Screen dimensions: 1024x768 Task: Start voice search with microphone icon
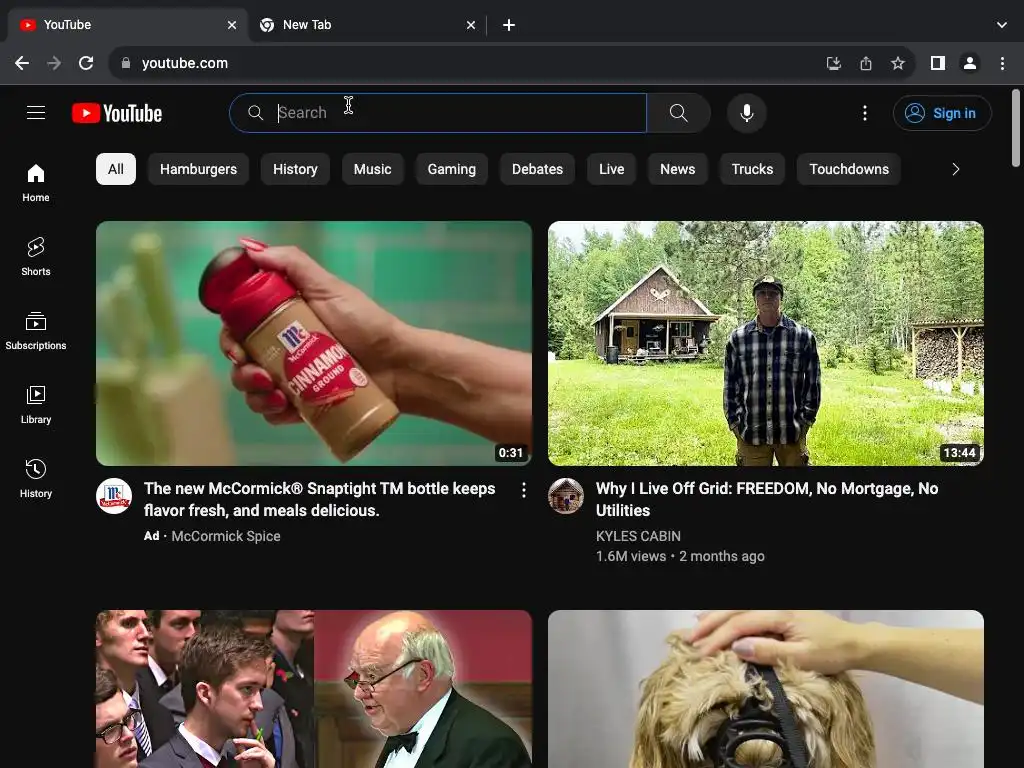tap(746, 113)
